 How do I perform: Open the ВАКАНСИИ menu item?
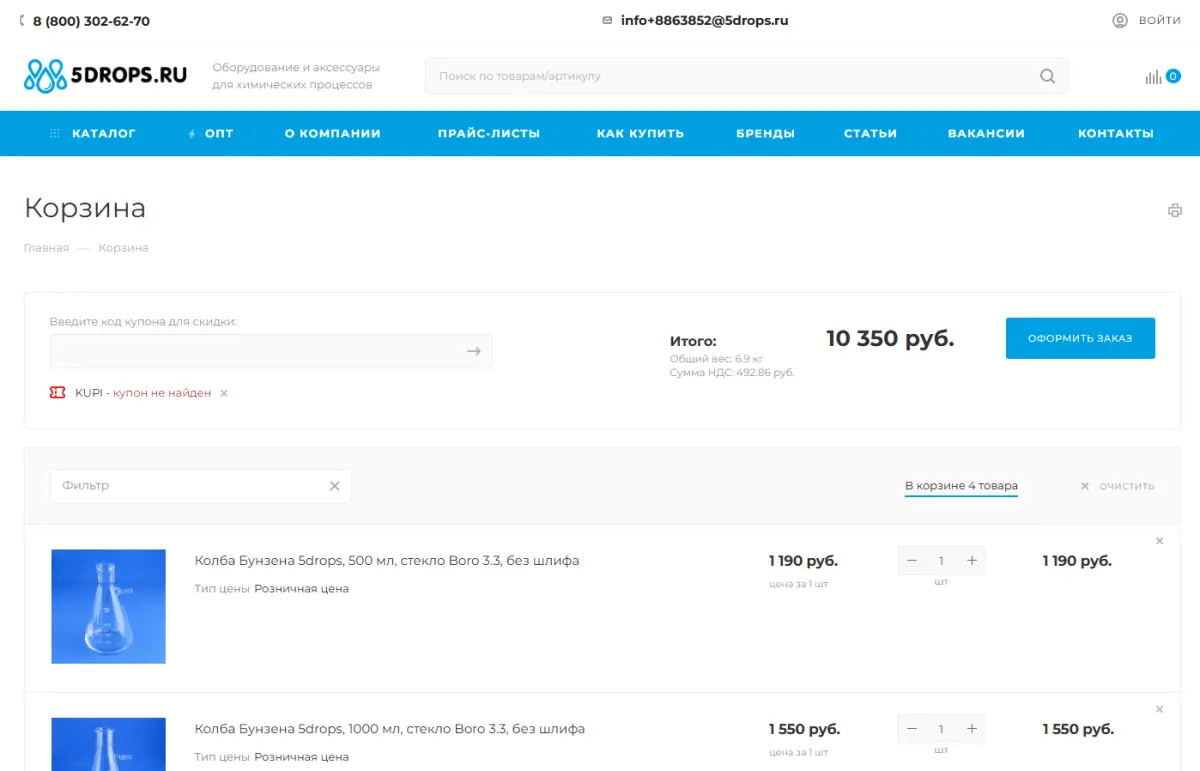pyautogui.click(x=986, y=133)
